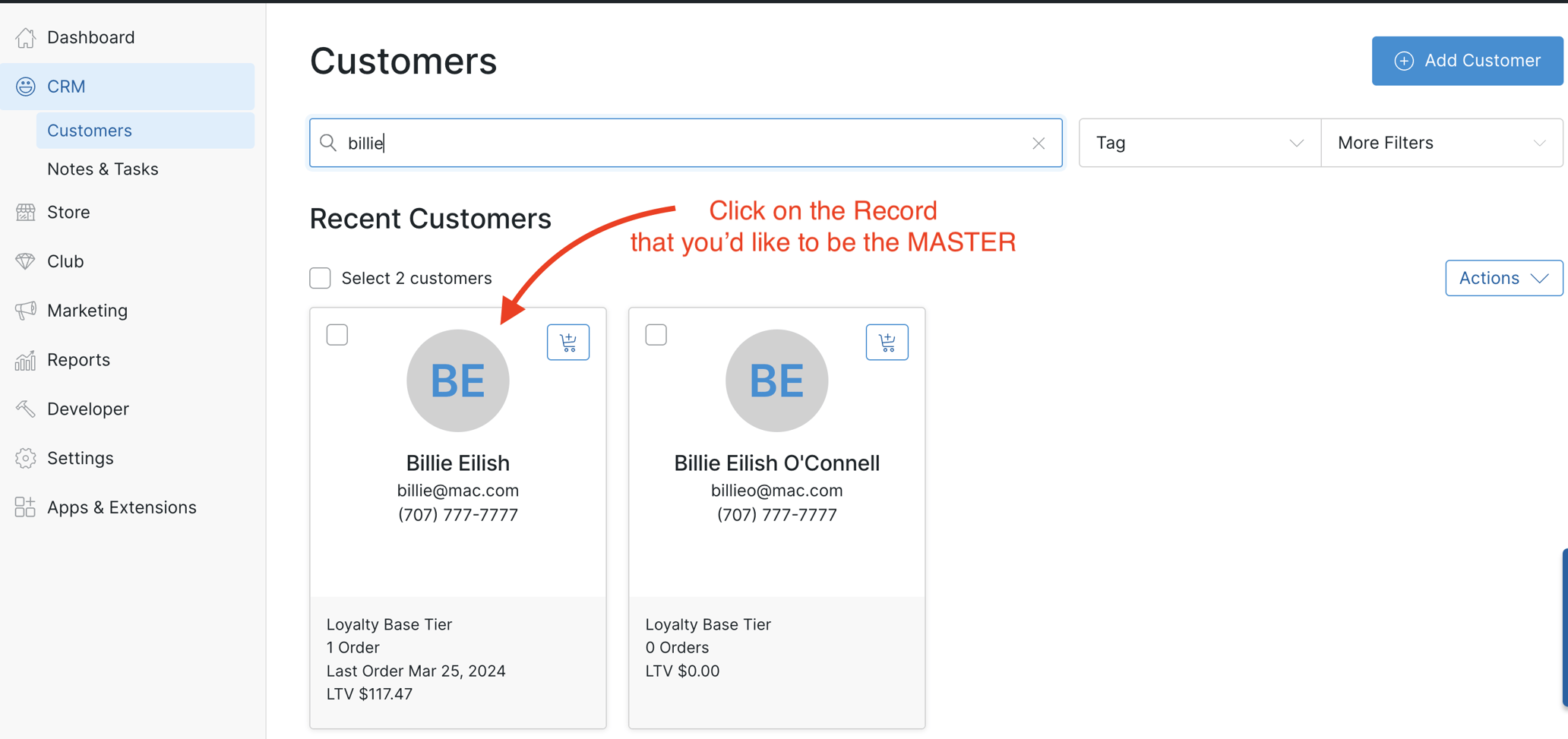1568x739 pixels.
Task: Check the Select 2 customers checkbox
Action: coord(320,278)
